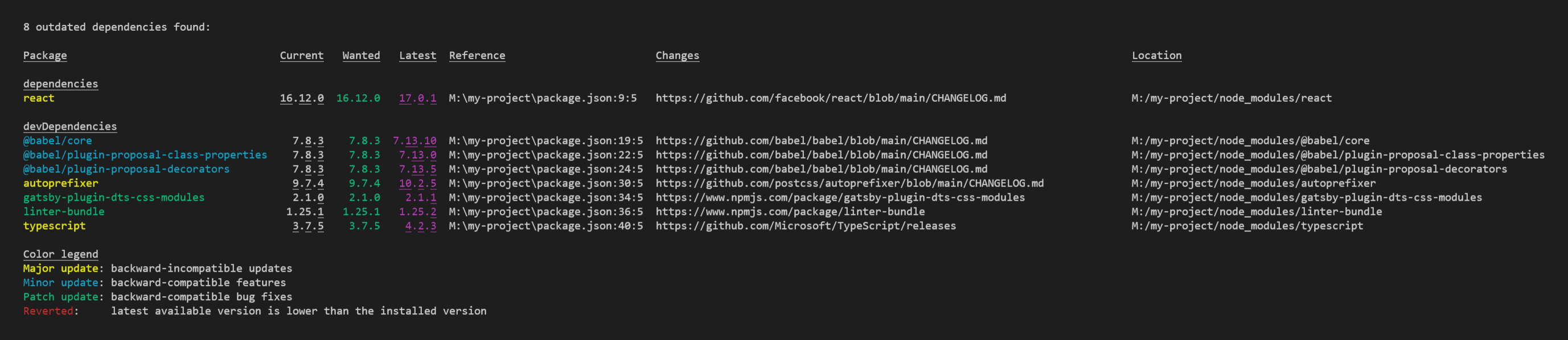Open the gatsby-plugin-dts-css-modules npmjs link
Screen dimensions: 1568x340
tap(839, 198)
